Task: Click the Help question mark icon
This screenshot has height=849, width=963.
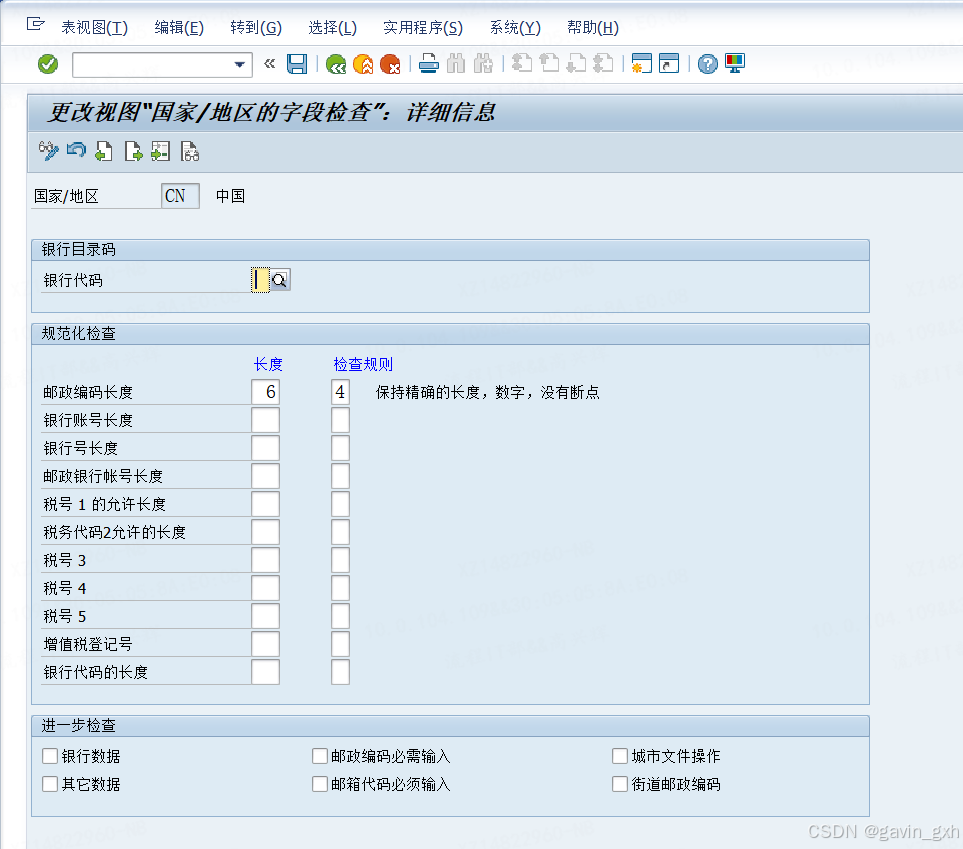Action: [706, 63]
